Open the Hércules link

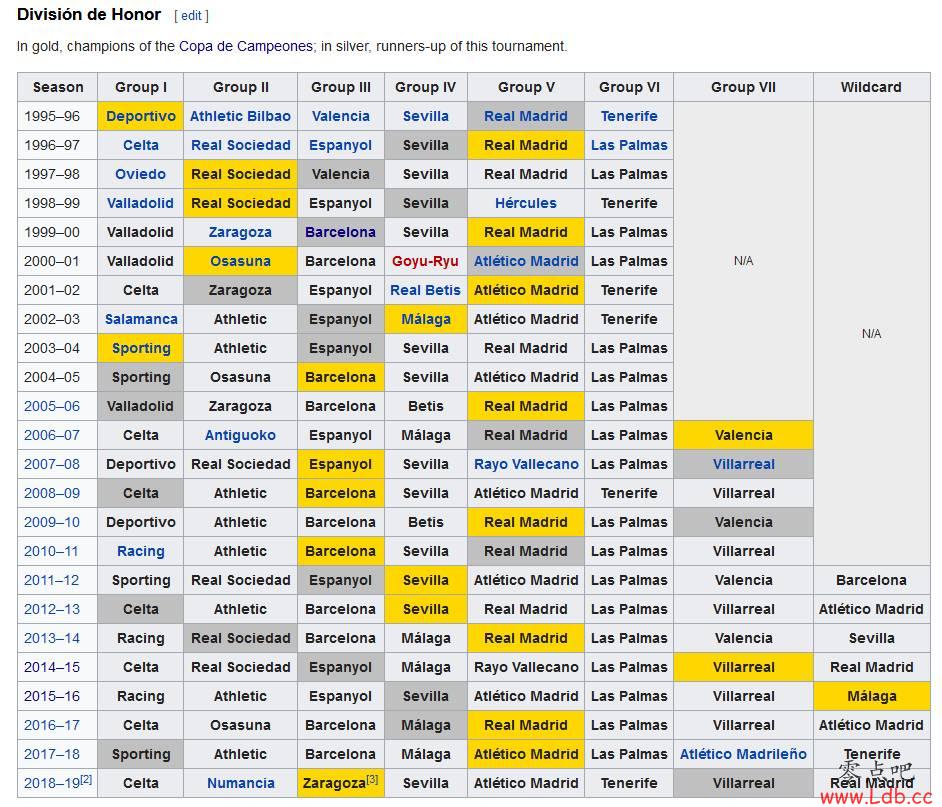526,203
